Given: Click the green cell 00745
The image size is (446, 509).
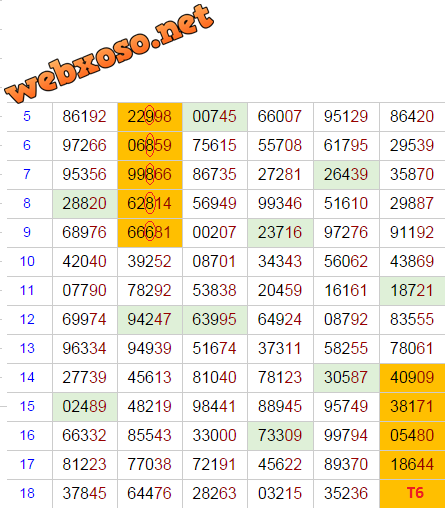Looking at the screenshot, I should 215,117.
